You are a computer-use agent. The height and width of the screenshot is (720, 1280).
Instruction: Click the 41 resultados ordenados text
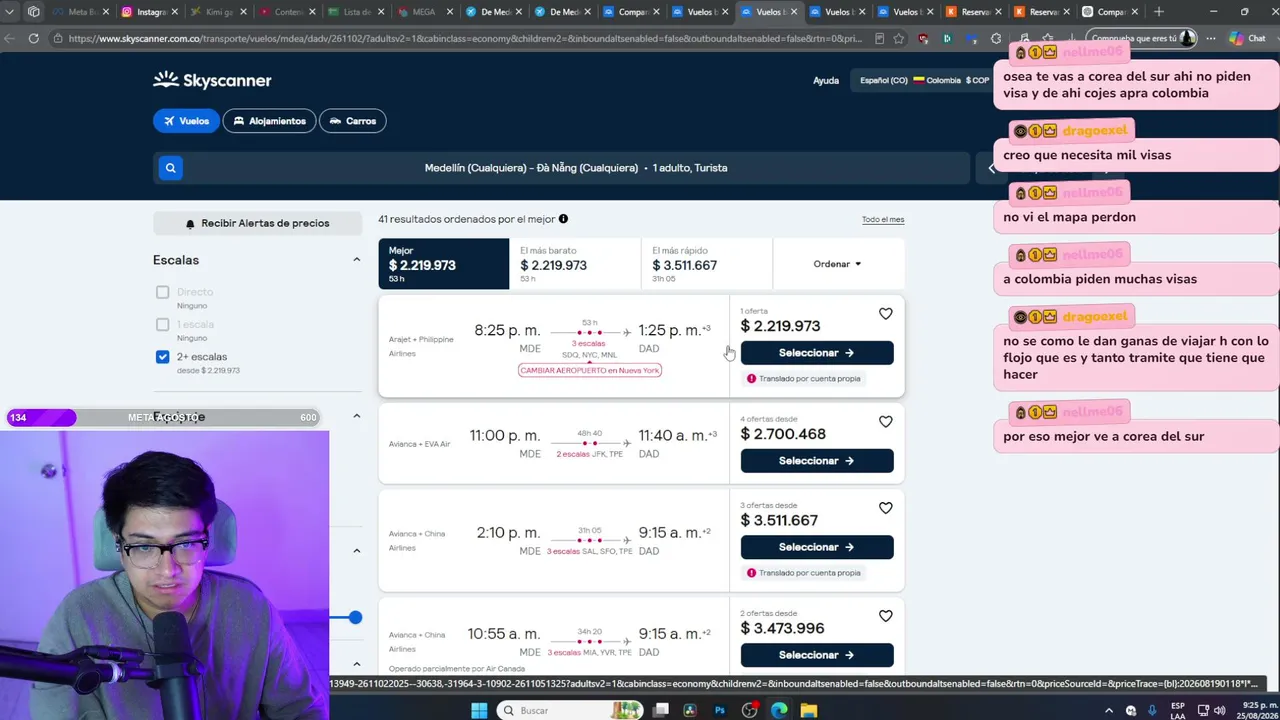point(466,219)
